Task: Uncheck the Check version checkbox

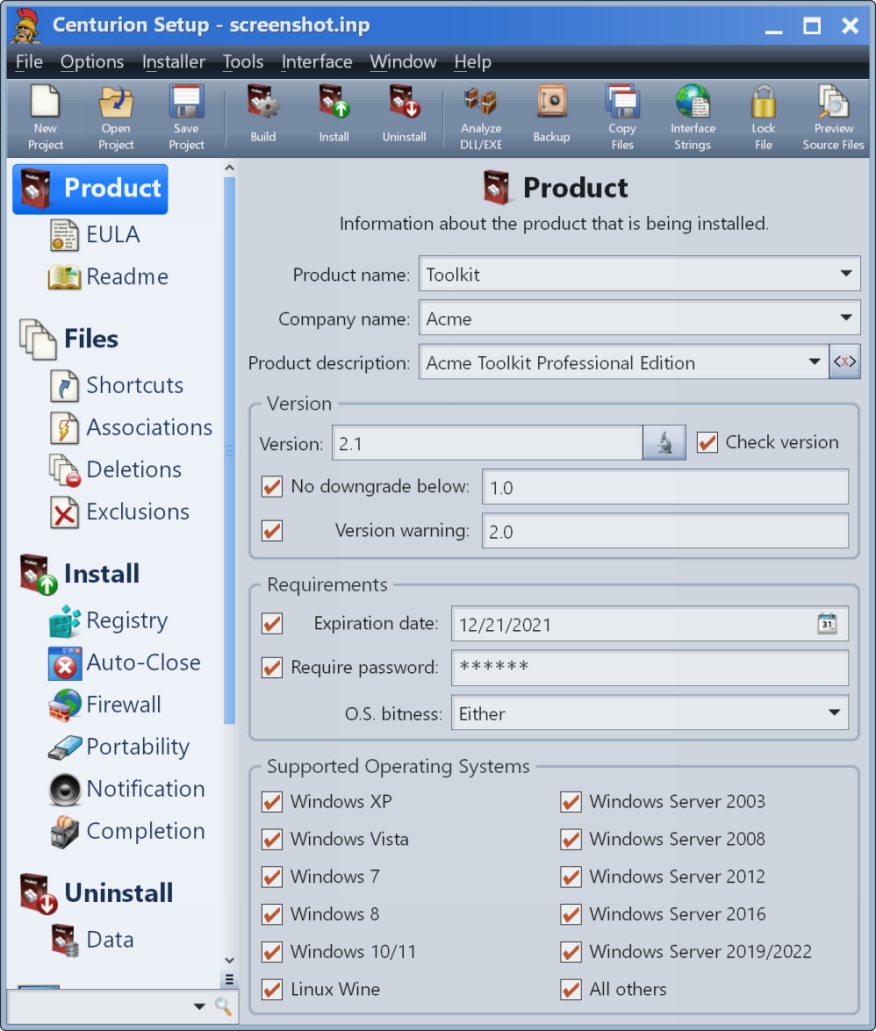Action: point(707,442)
